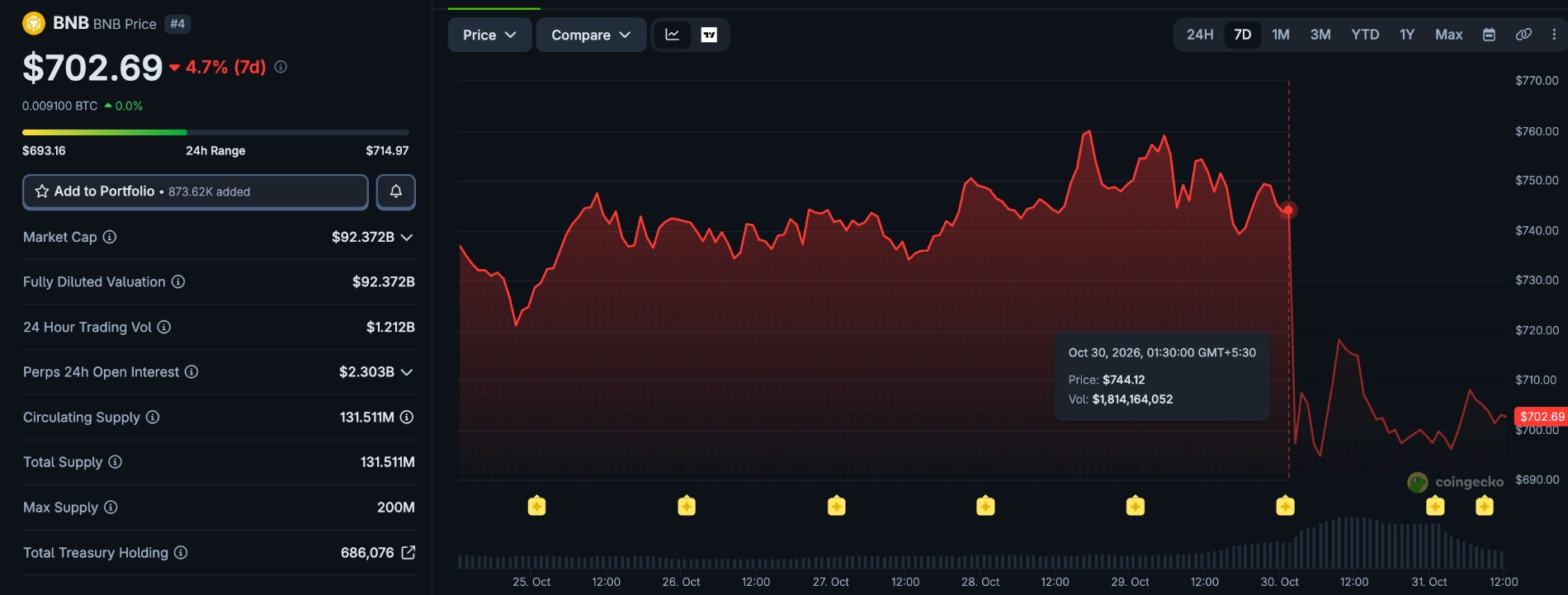Click Max Supply info icon
The height and width of the screenshot is (595, 1568).
[x=111, y=507]
